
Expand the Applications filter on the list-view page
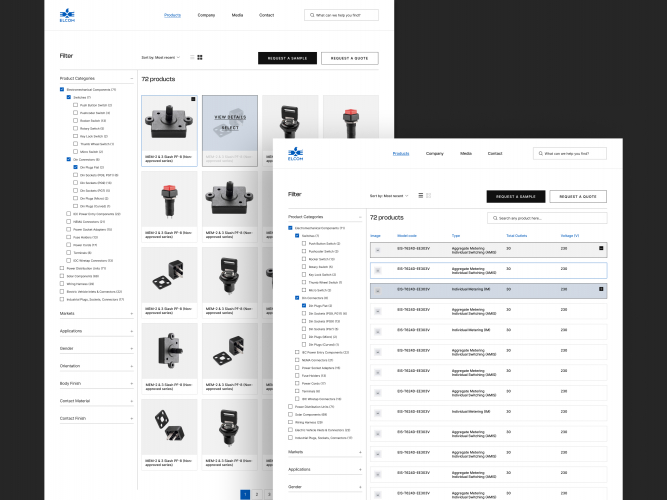(x=360, y=469)
